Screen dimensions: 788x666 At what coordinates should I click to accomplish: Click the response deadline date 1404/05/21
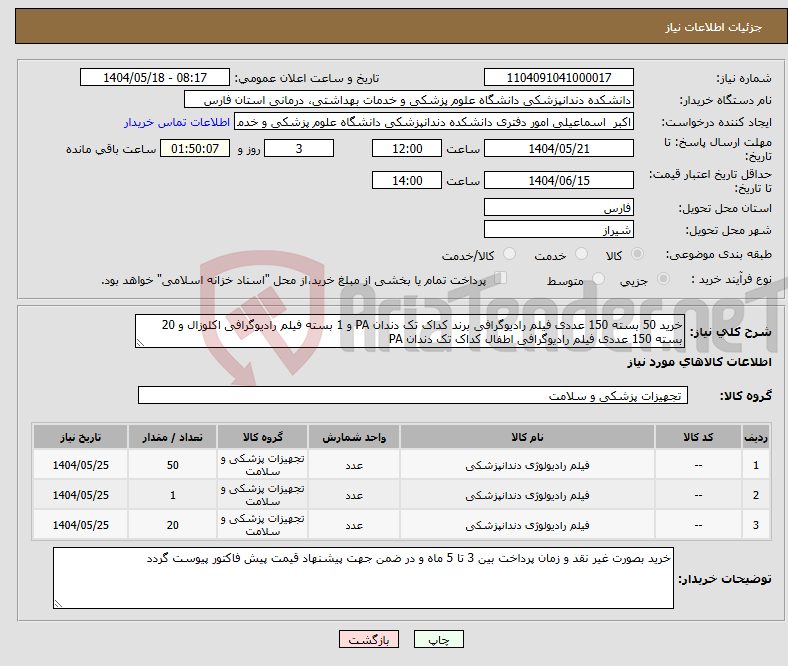pyautogui.click(x=559, y=148)
